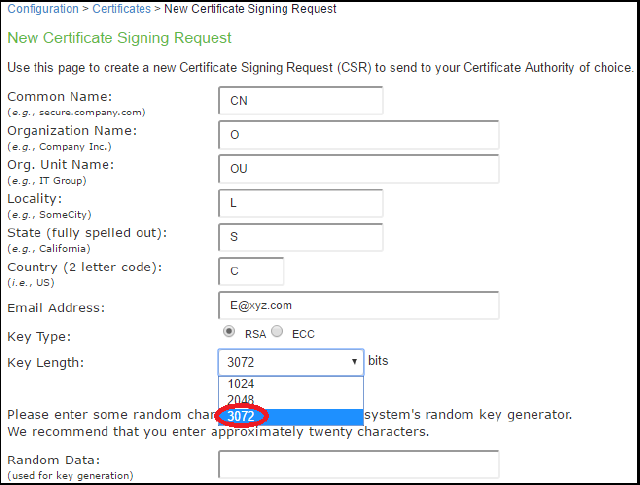
Task: Click the Organization Name input box
Action: tap(358, 135)
